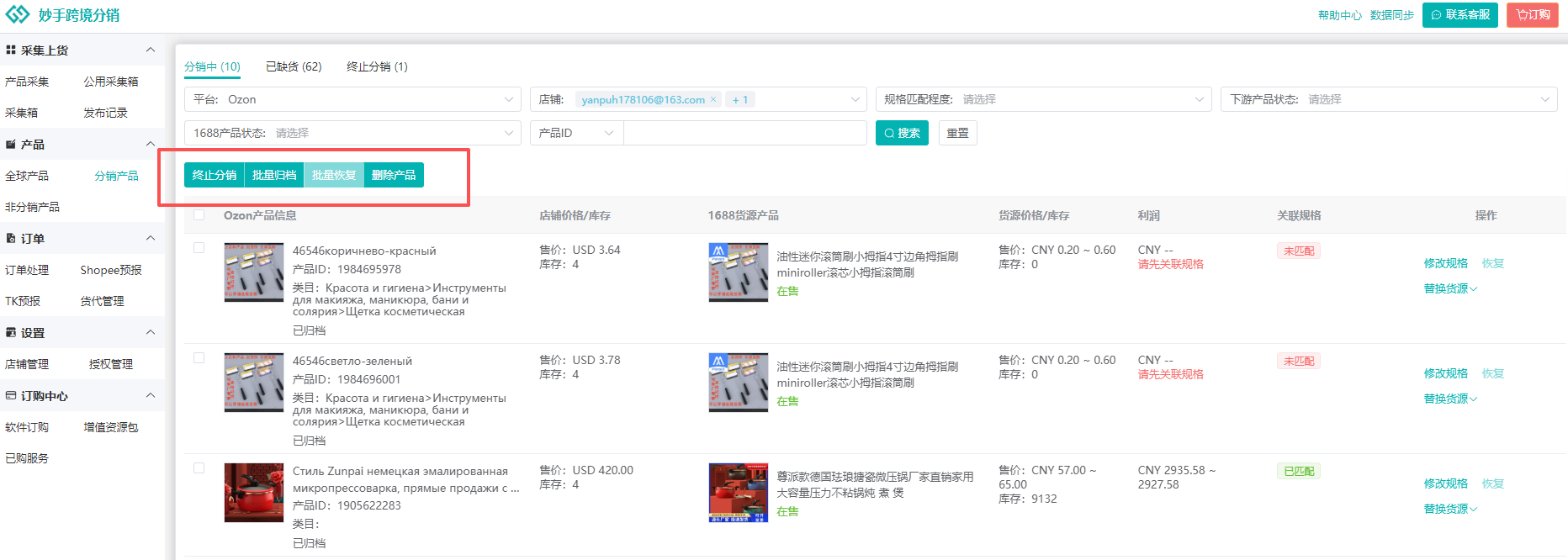Click first product's 1688 source thumbnail
Screen dimensions: 1568x560
click(x=738, y=272)
